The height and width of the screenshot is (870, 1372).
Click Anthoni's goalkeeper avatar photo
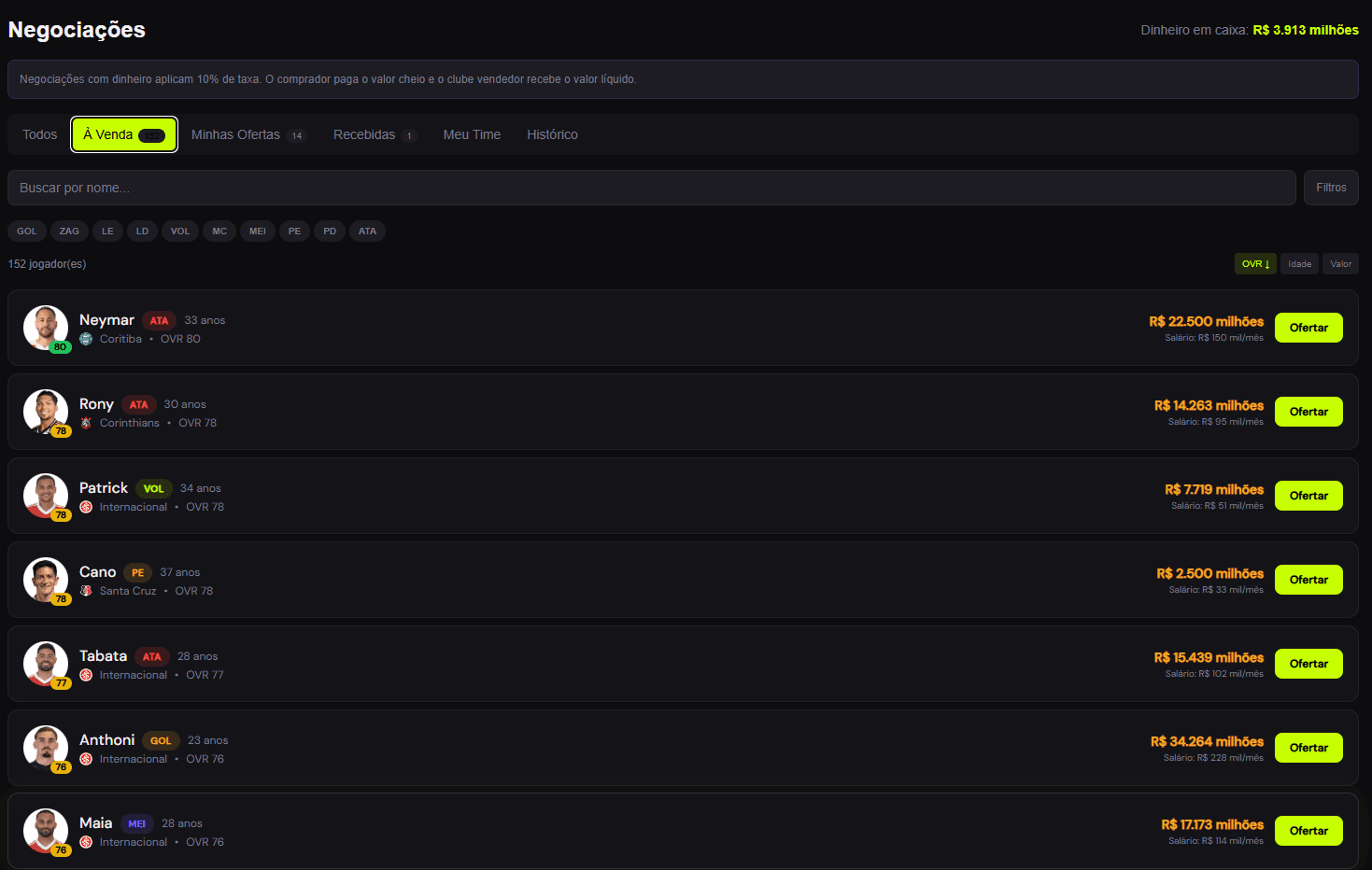(46, 748)
